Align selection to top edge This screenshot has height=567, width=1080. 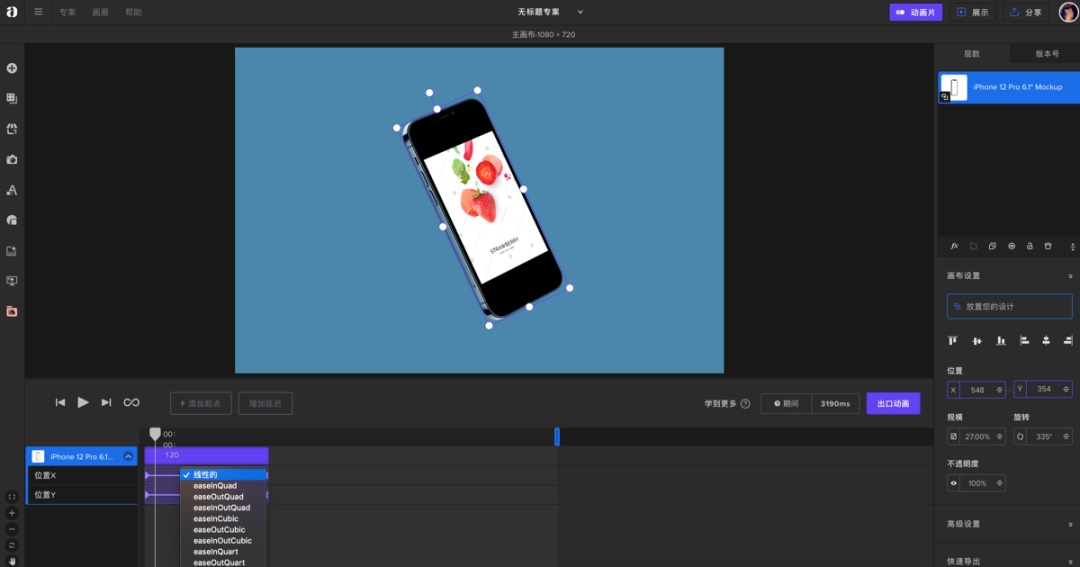point(953,340)
